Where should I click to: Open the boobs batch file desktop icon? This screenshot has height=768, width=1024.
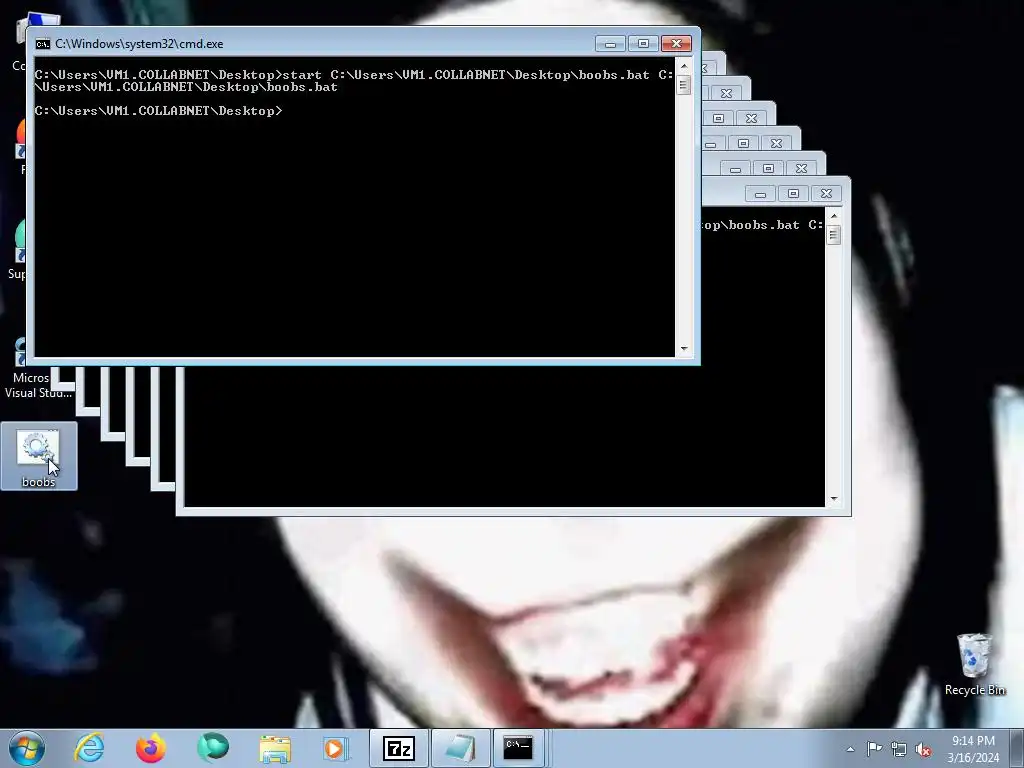pos(39,456)
